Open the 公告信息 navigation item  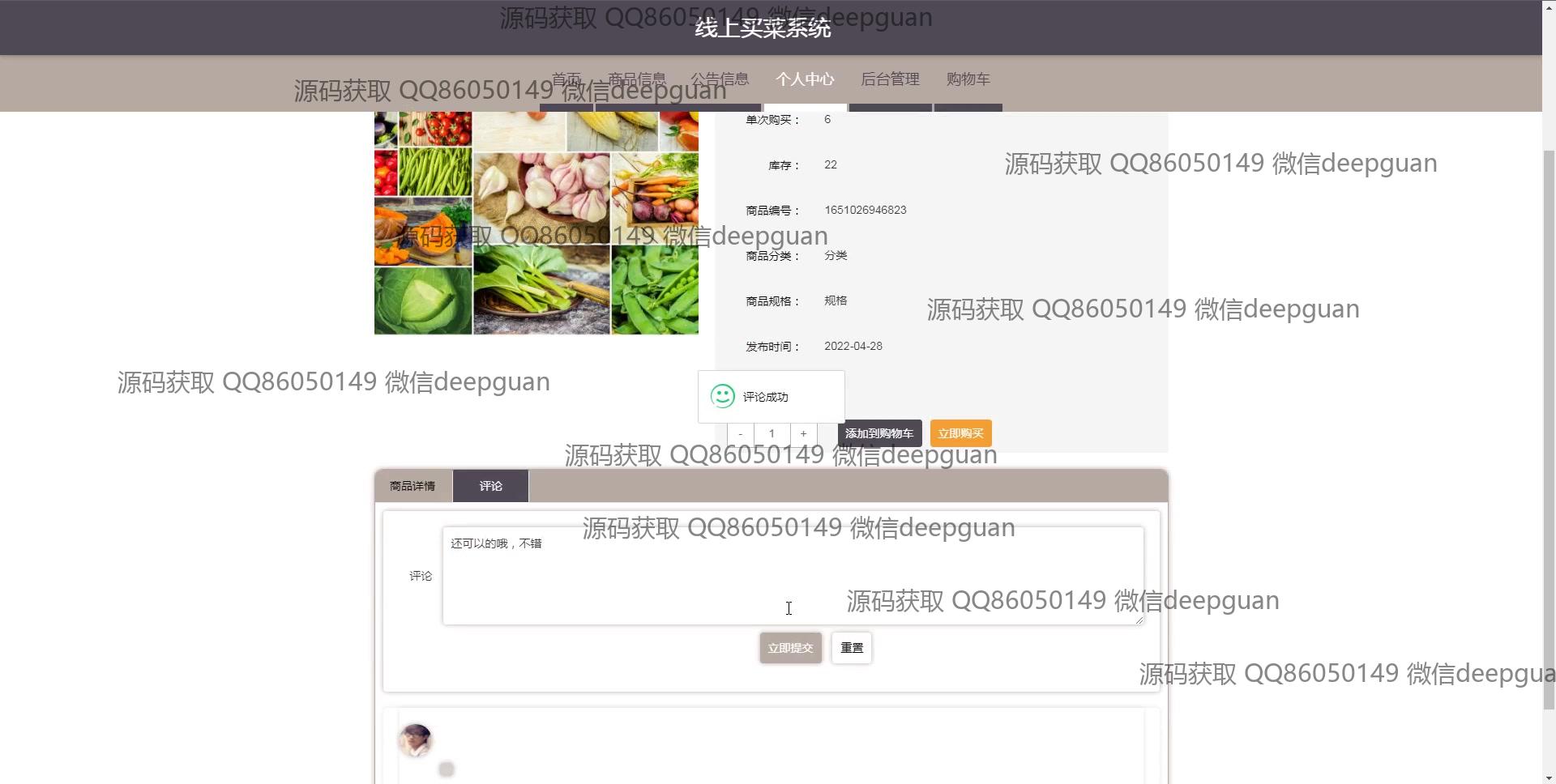[720, 79]
